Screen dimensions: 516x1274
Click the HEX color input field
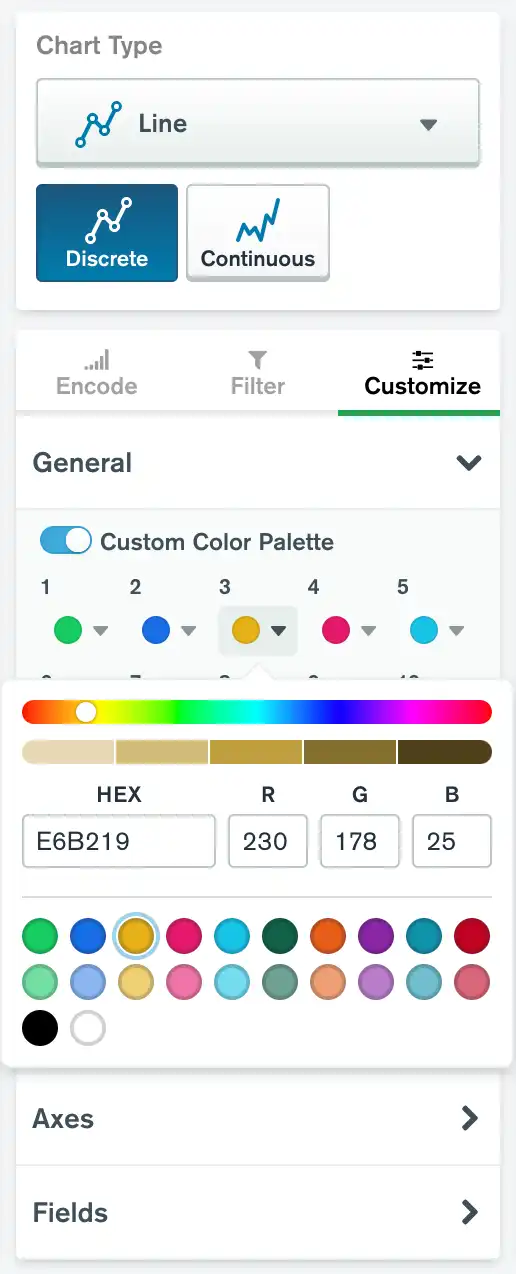pos(119,841)
